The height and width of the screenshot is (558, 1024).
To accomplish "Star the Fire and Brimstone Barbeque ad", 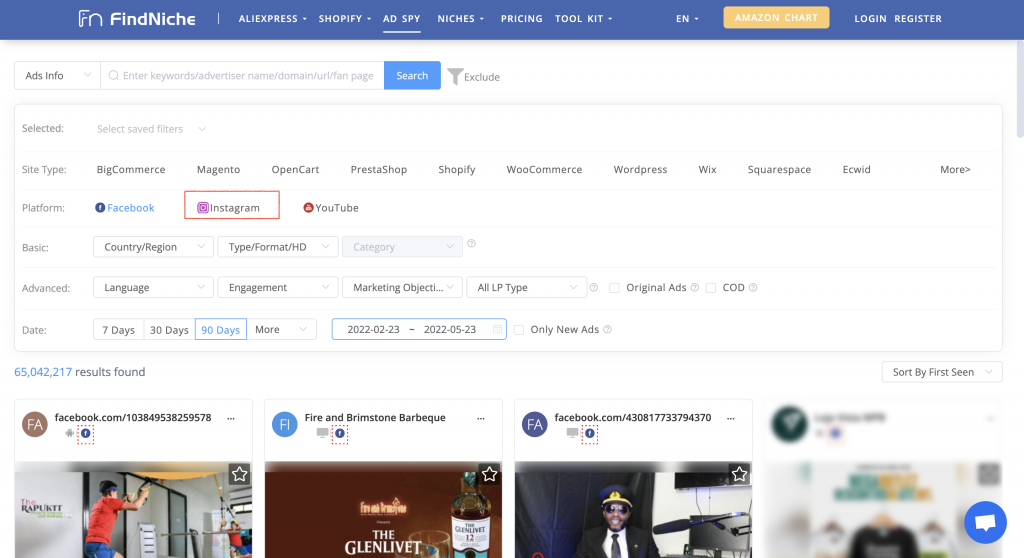I will [x=489, y=474].
